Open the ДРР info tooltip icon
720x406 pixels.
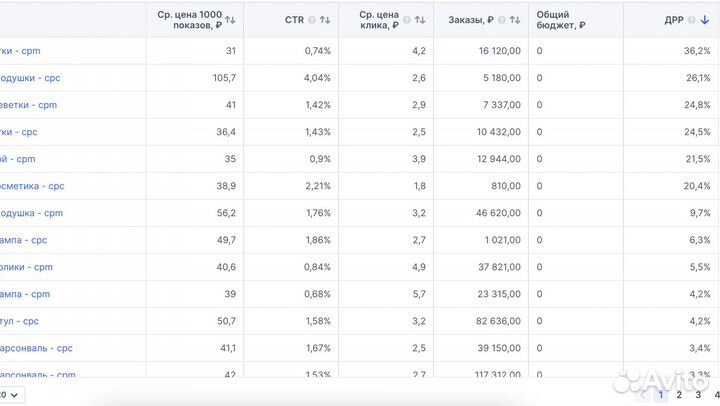point(691,20)
